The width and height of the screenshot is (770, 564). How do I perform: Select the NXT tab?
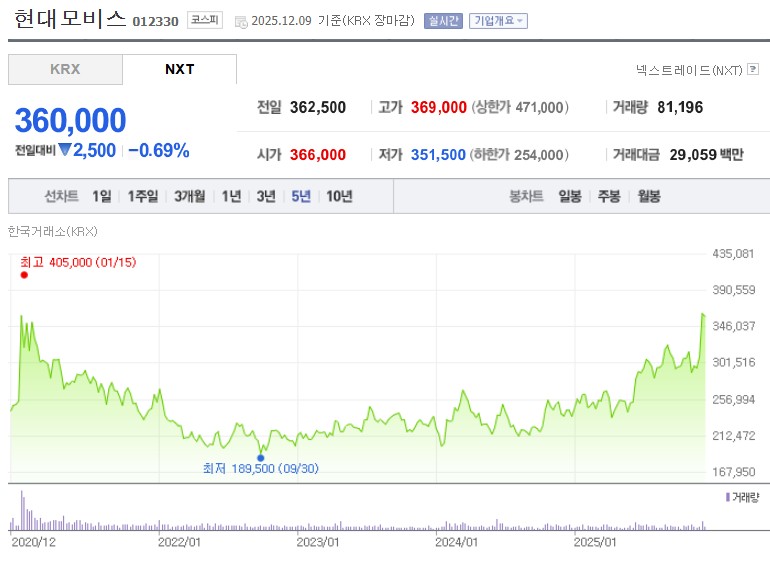point(180,69)
